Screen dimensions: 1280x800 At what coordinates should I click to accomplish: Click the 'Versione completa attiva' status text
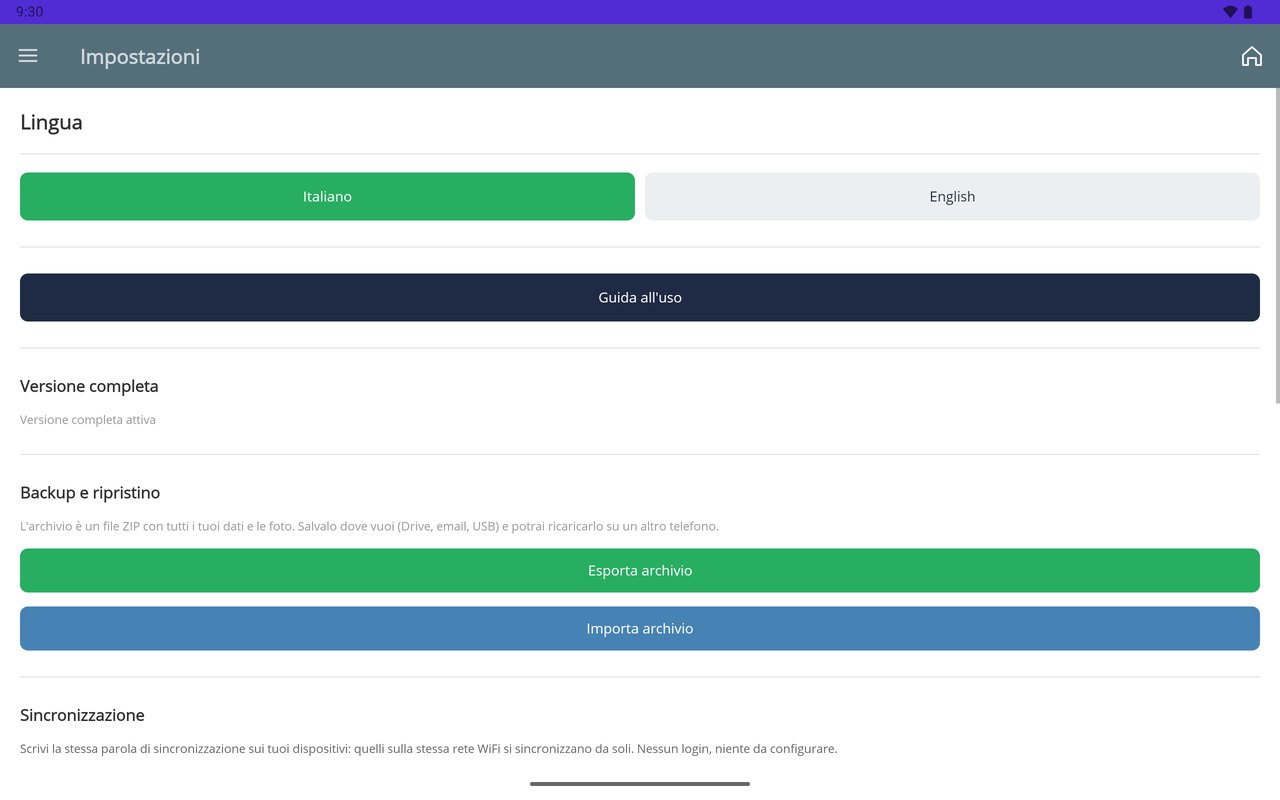tap(88, 420)
